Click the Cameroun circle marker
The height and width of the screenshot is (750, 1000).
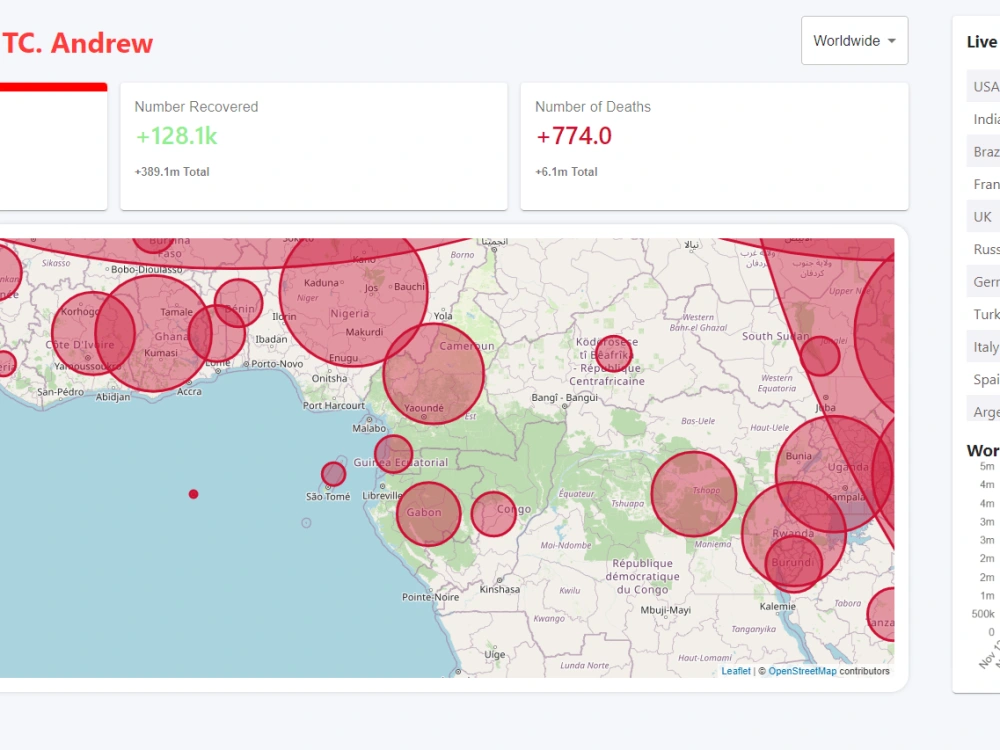(x=434, y=374)
